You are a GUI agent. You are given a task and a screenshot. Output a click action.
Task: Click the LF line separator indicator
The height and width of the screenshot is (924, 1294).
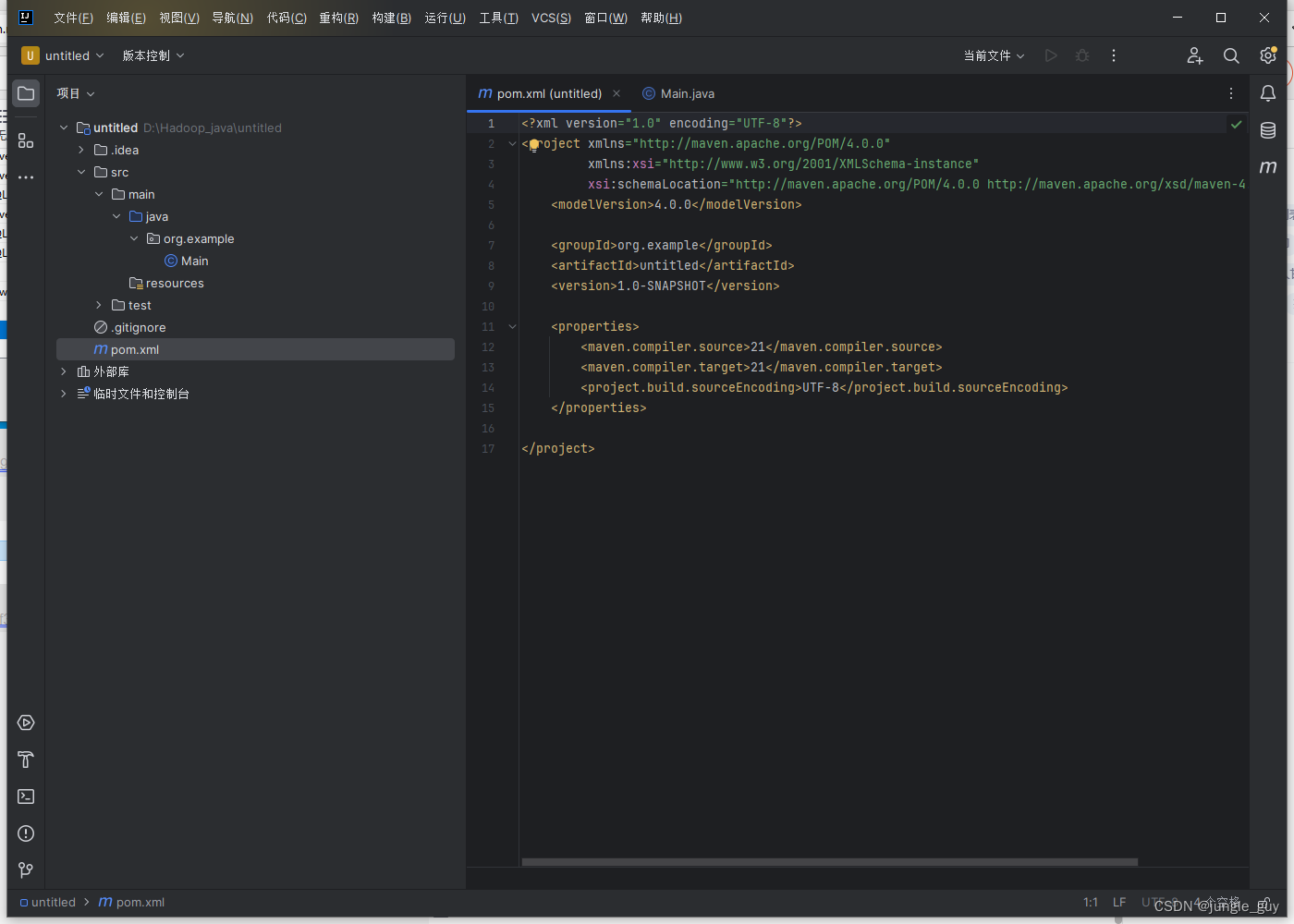[x=1119, y=902]
